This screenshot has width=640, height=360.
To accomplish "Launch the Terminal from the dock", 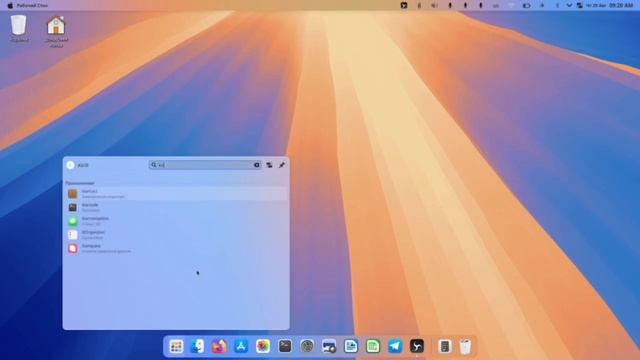I will 285,347.
